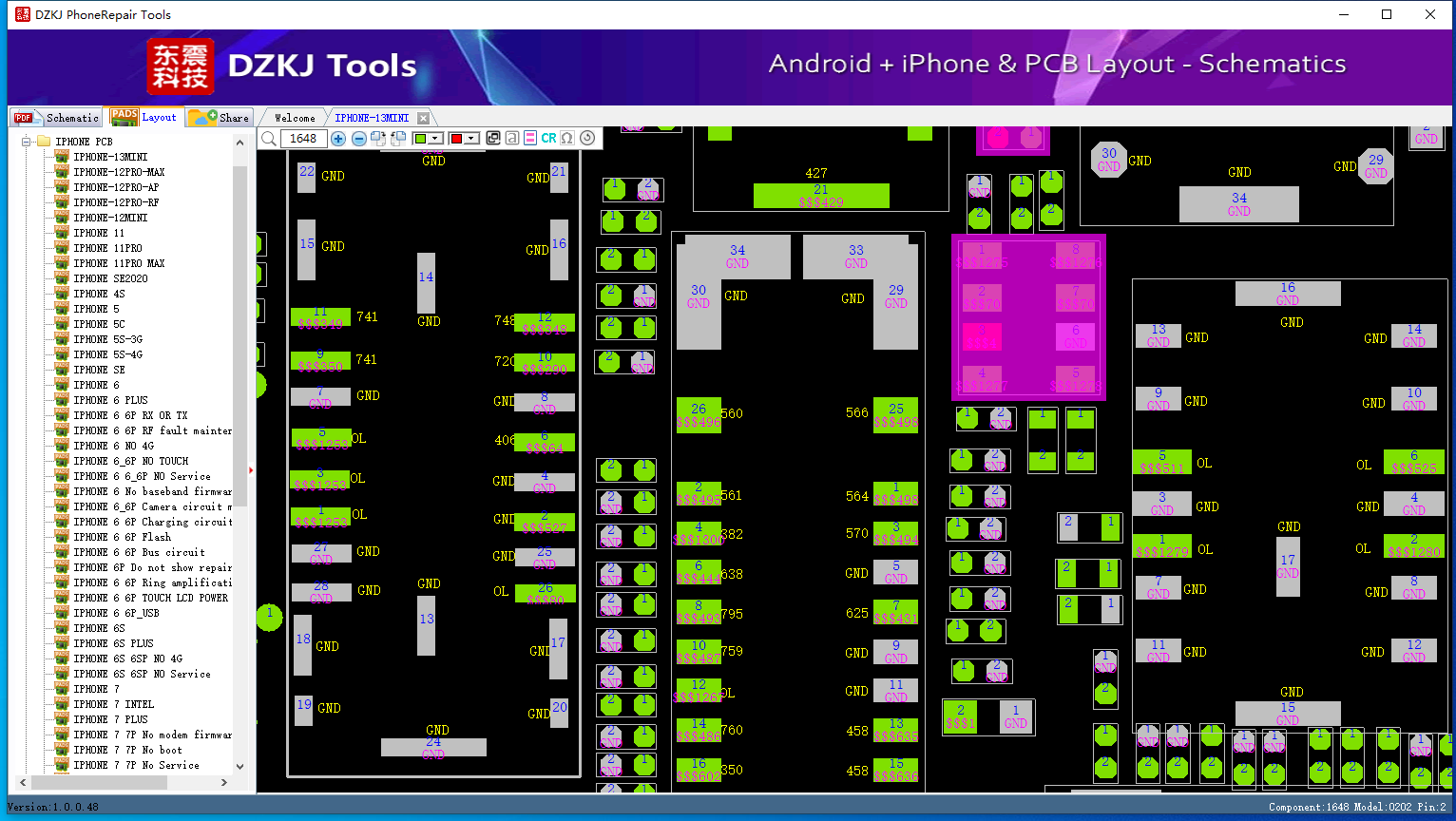Click the overlapping windows icon in the toolbar

pyautogui.click(x=492, y=139)
